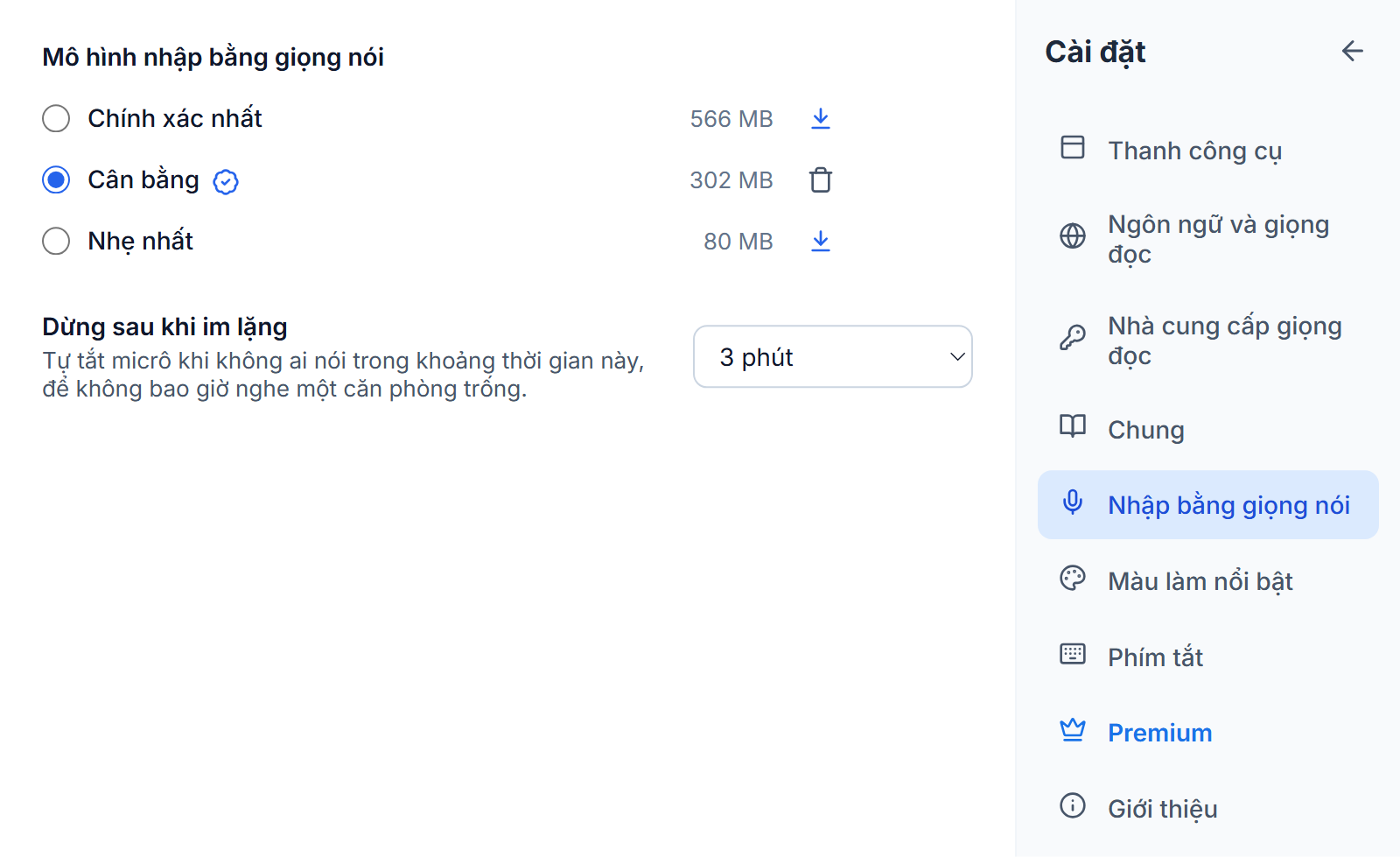Click the Mô hình nhập bằng giọng nói heading
Screen dimensions: 1400x857
(213, 58)
